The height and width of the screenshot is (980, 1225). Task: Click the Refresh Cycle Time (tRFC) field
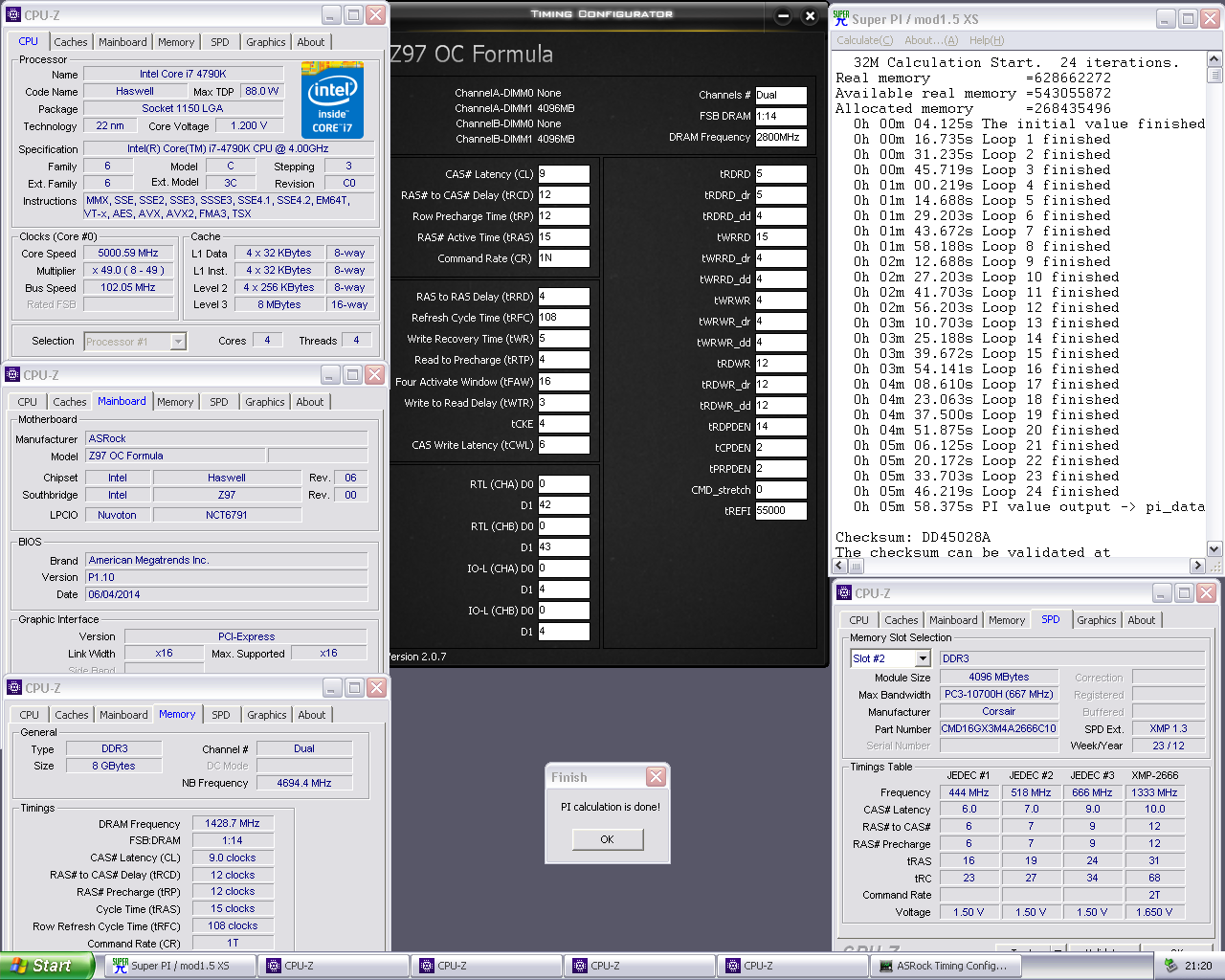(564, 318)
